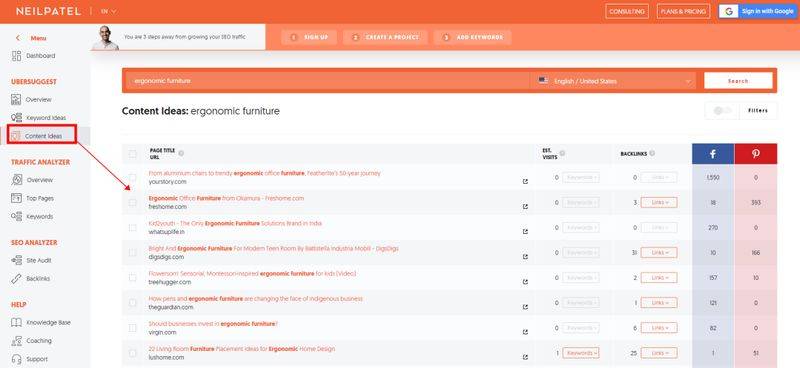This screenshot has height=368, width=800.
Task: Check the digsdigs.com row checkbox
Action: (133, 253)
